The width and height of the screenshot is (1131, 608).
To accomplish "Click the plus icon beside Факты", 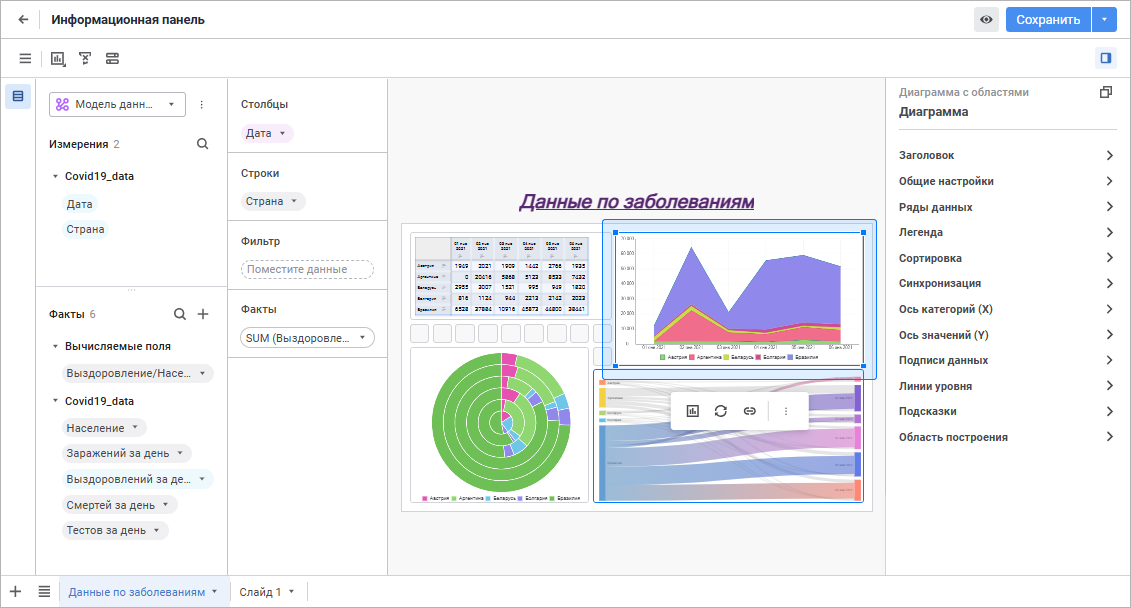I will (203, 314).
